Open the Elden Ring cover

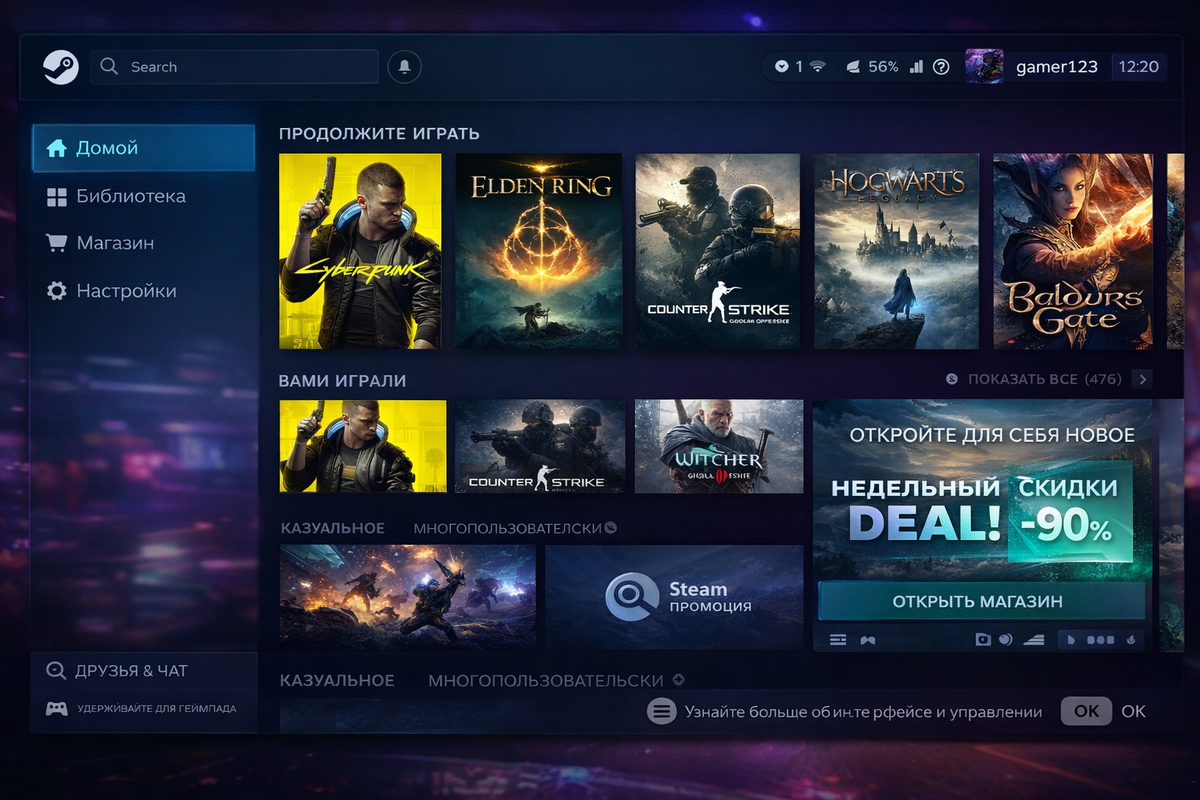(x=539, y=251)
